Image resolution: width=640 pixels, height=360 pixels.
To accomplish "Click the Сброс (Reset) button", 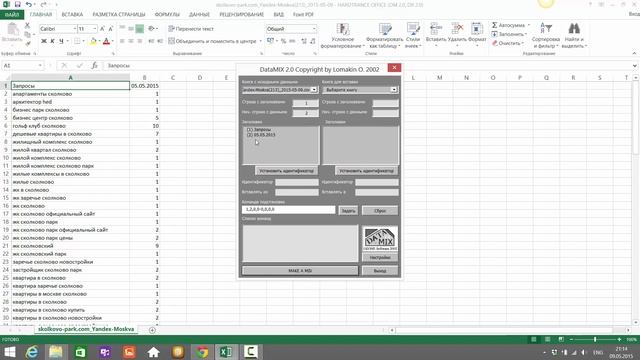I will point(380,211).
